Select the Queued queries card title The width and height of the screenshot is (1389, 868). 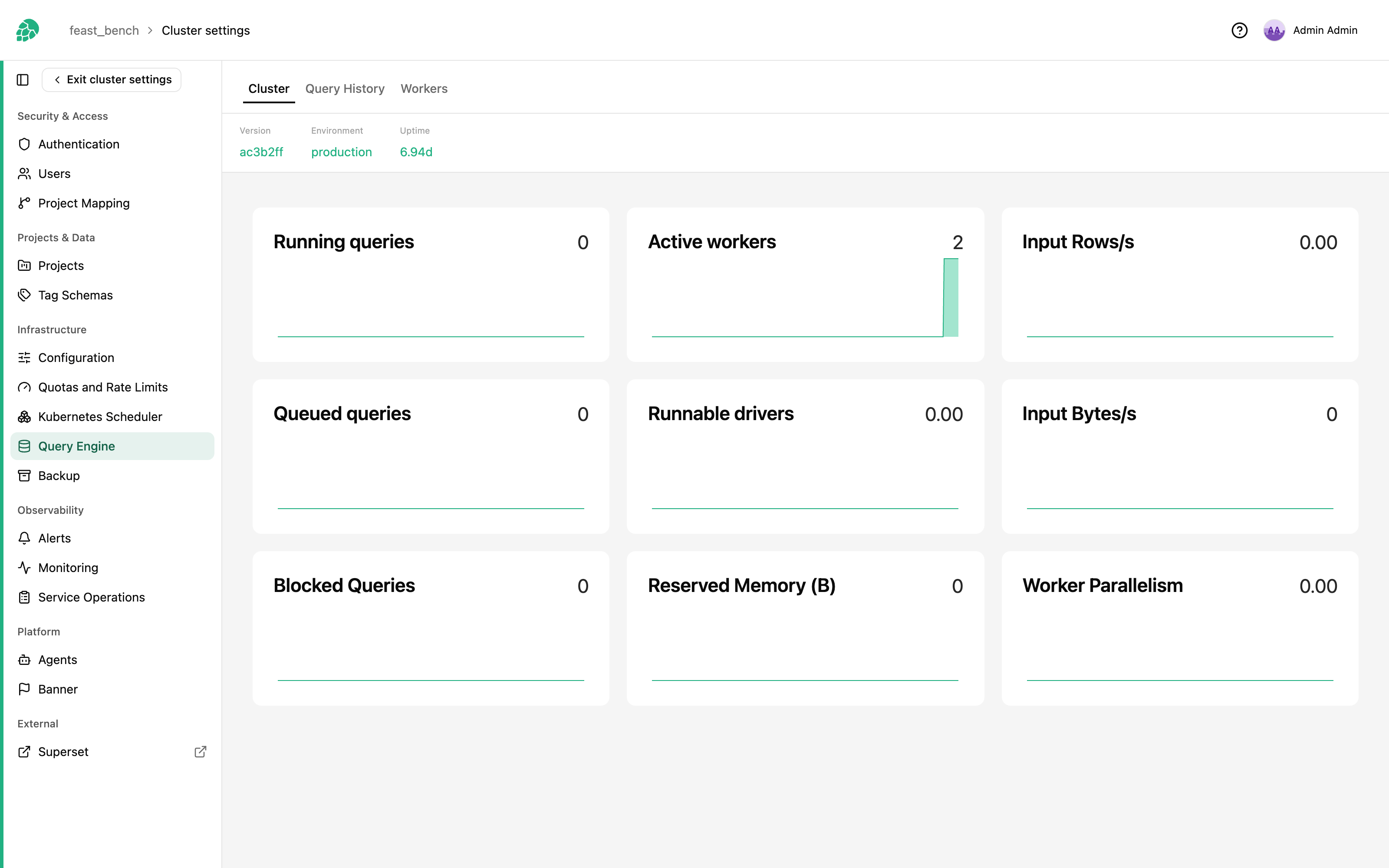342,414
